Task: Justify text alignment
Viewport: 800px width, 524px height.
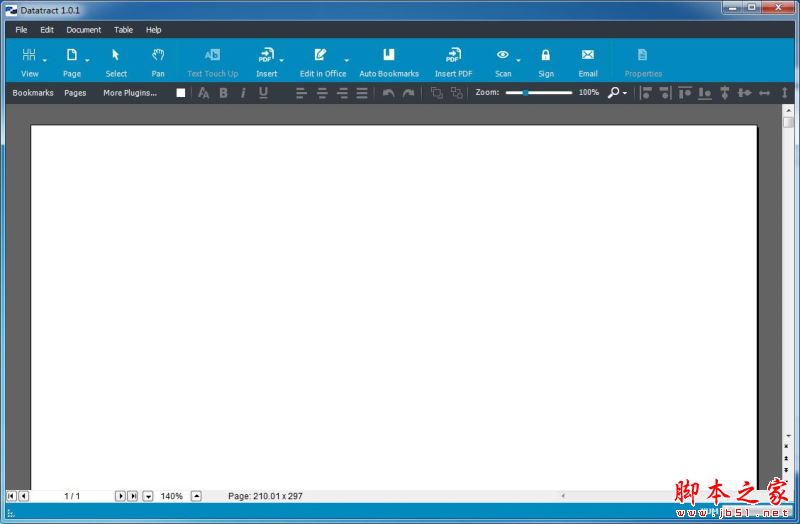Action: (x=362, y=93)
